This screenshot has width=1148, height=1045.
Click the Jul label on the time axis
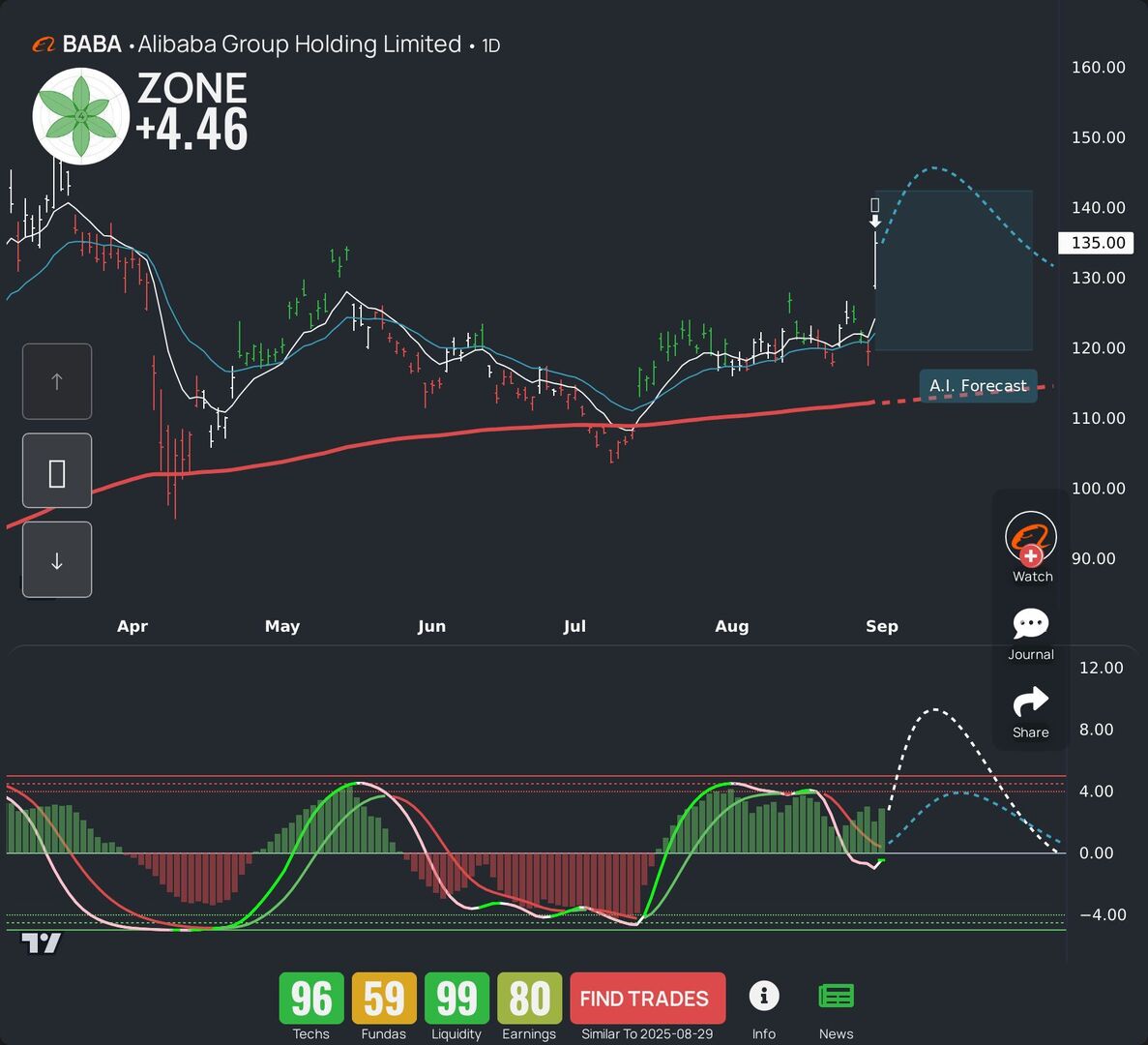pyautogui.click(x=574, y=626)
